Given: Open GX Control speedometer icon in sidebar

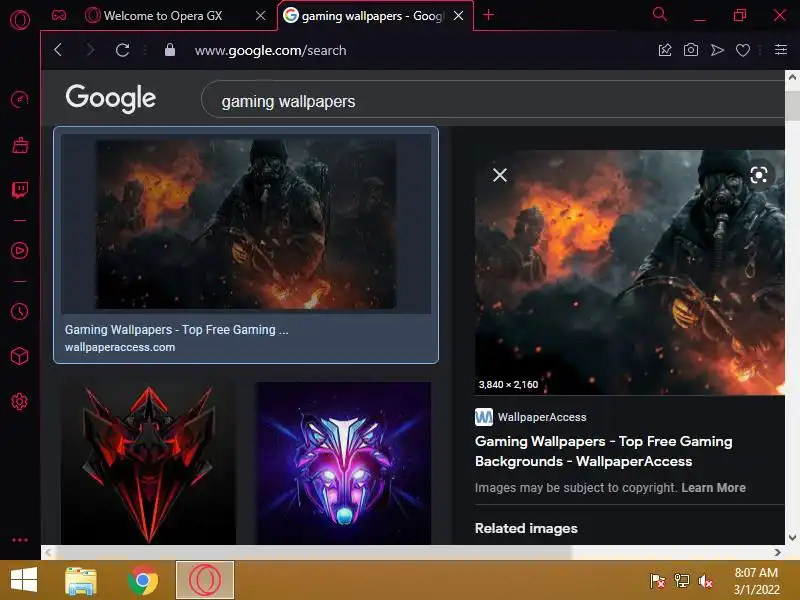Looking at the screenshot, I should click(x=19, y=98).
